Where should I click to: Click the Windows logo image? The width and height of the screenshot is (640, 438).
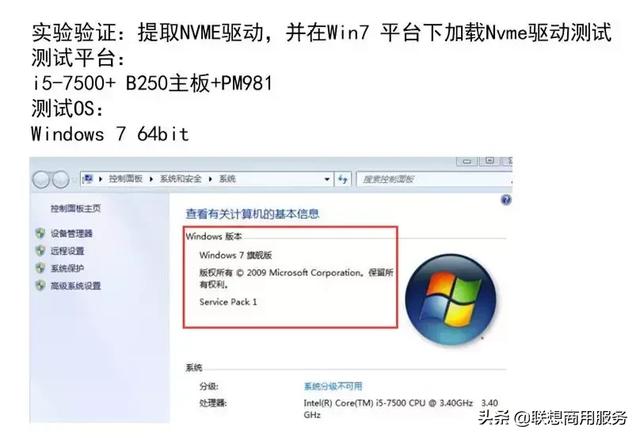coord(451,299)
